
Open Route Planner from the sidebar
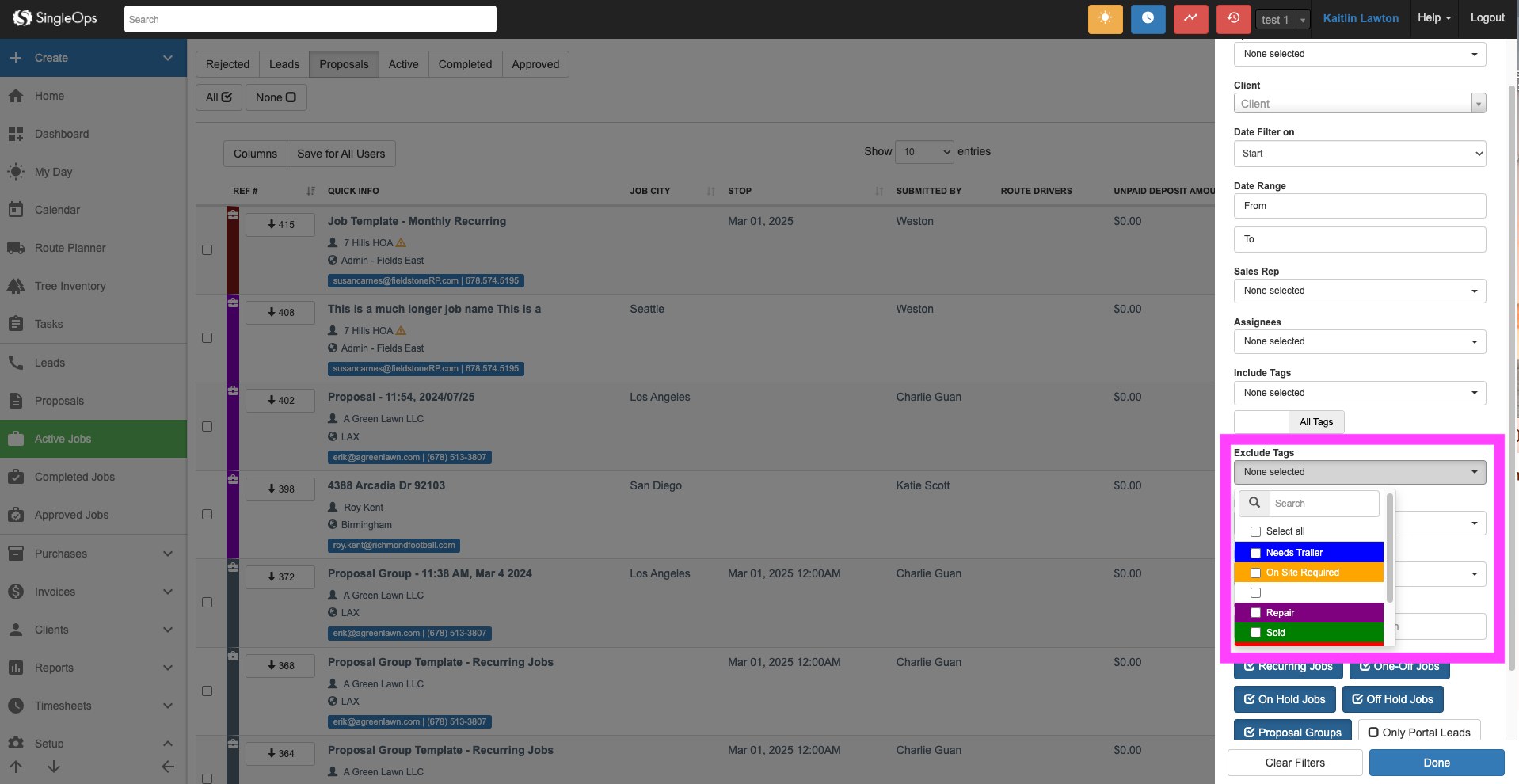(x=70, y=248)
